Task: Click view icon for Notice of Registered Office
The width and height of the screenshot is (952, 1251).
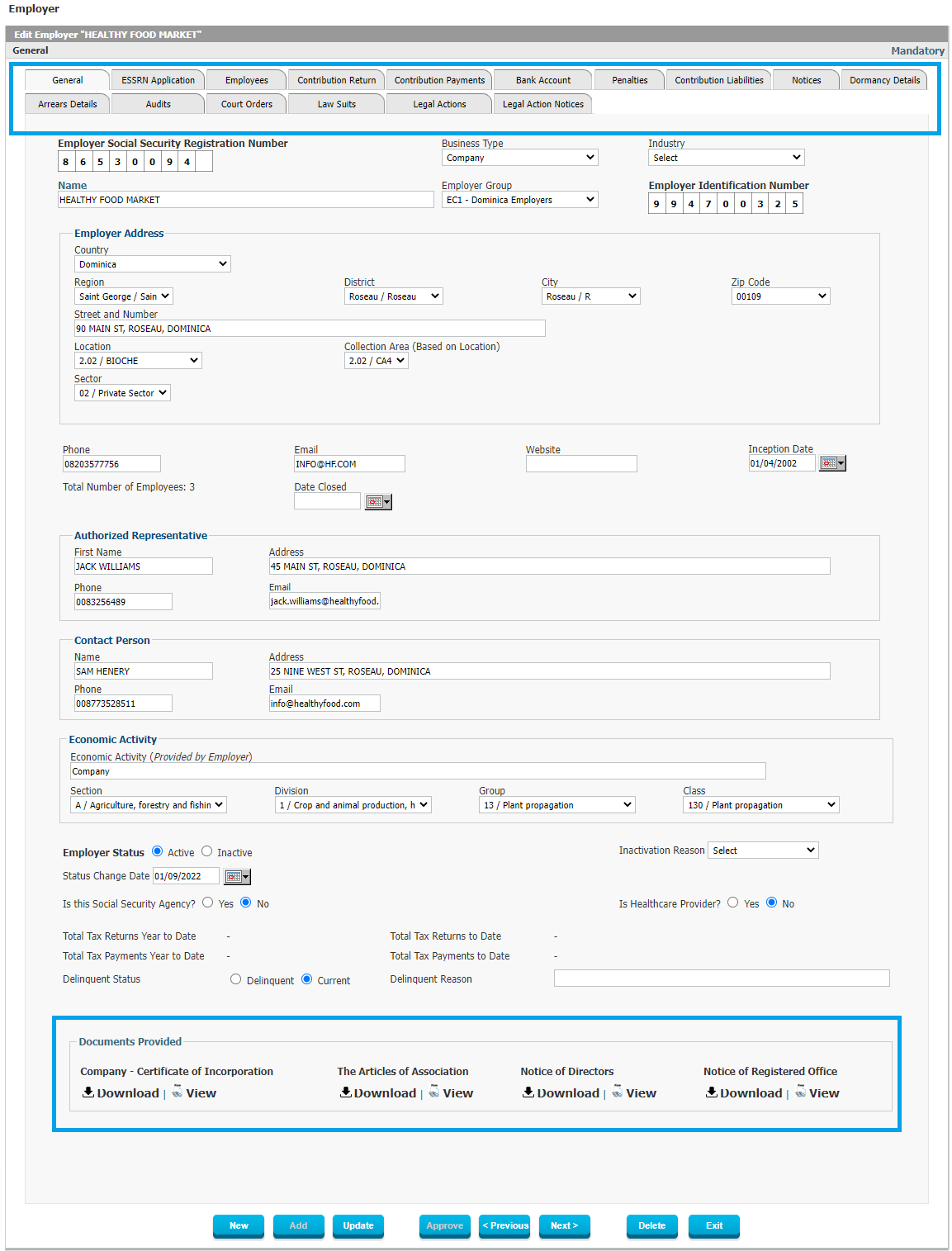Action: tap(801, 1092)
